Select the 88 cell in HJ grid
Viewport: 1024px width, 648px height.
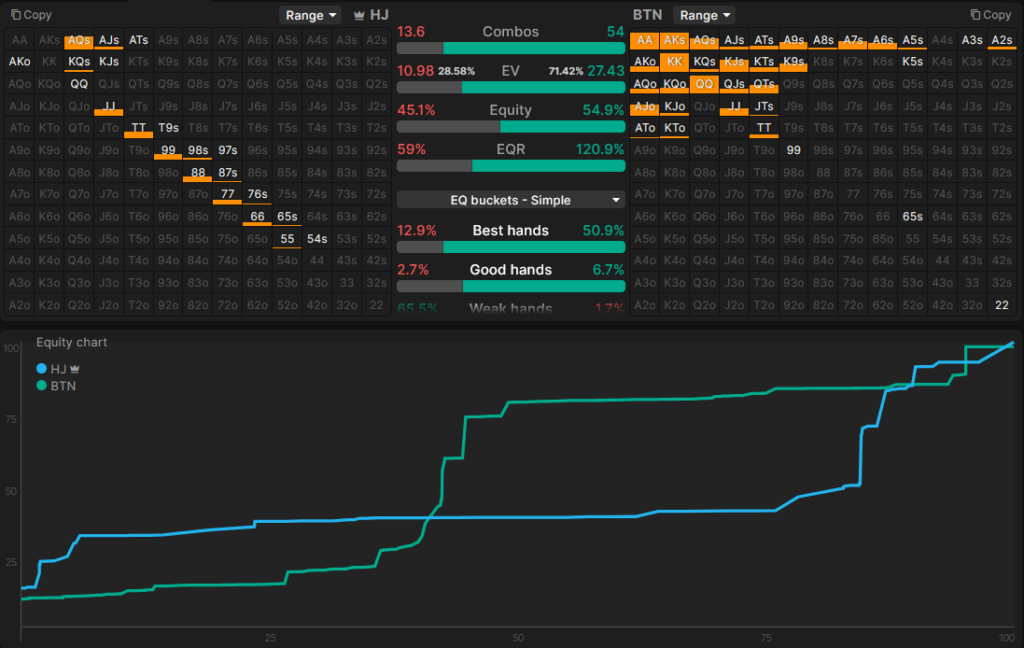[x=198, y=172]
